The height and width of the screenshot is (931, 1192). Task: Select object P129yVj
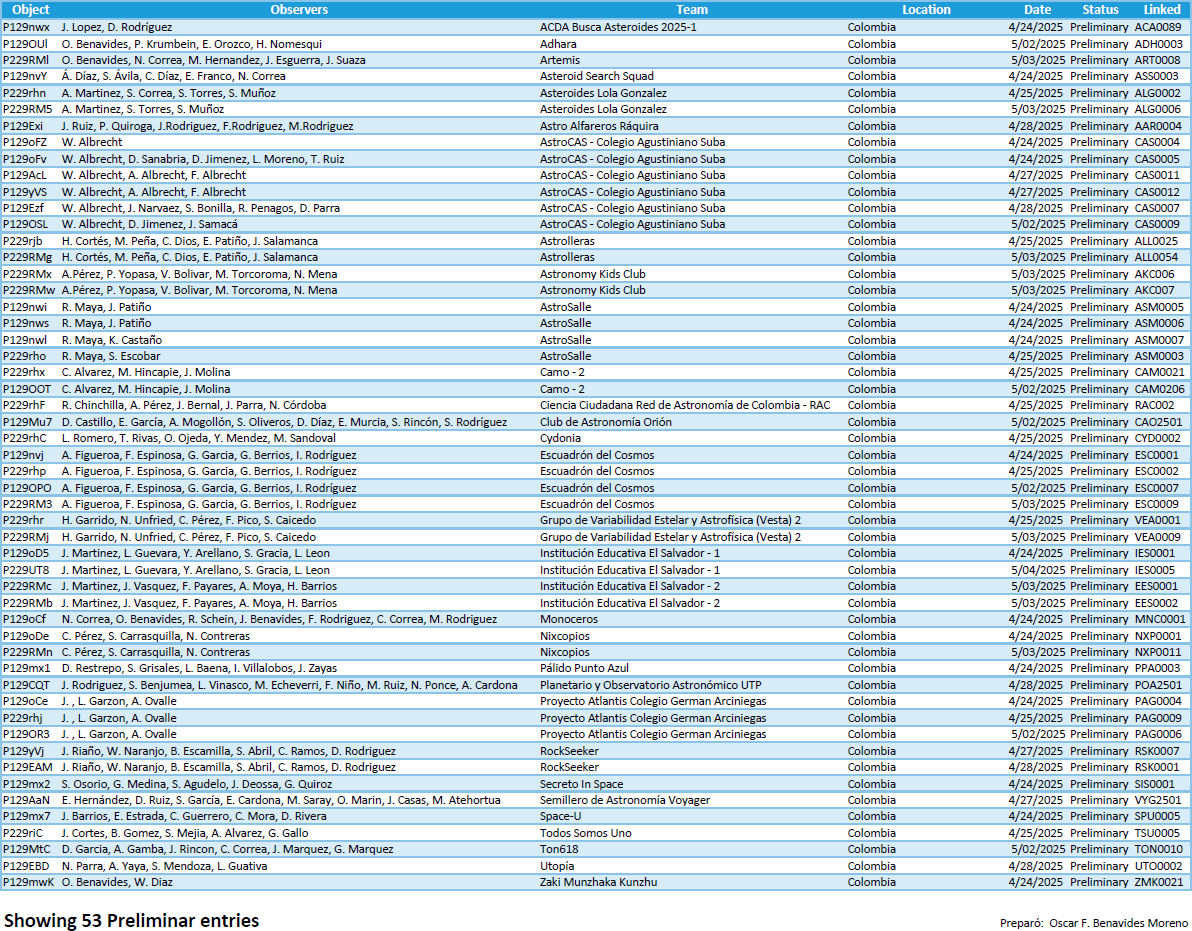click(24, 752)
